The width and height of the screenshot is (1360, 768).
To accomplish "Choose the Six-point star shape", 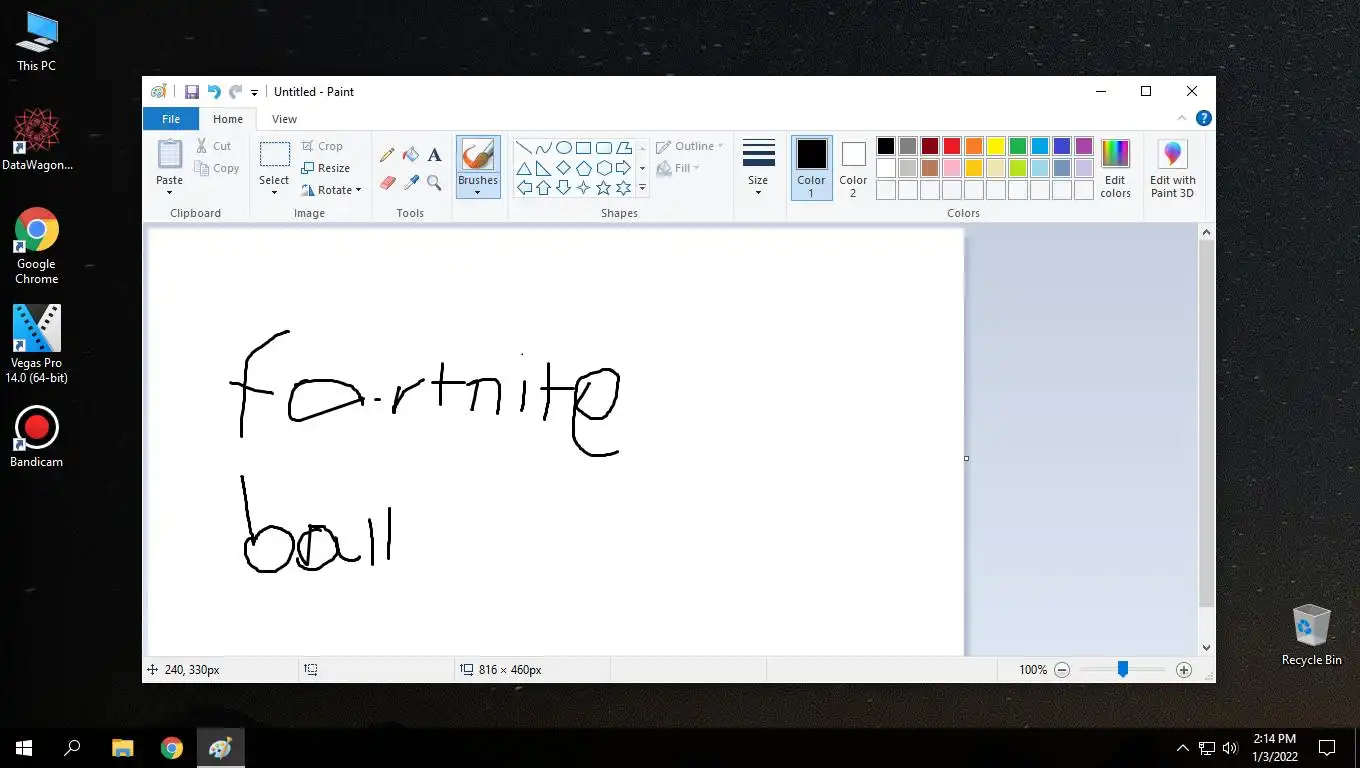I will pyautogui.click(x=624, y=188).
